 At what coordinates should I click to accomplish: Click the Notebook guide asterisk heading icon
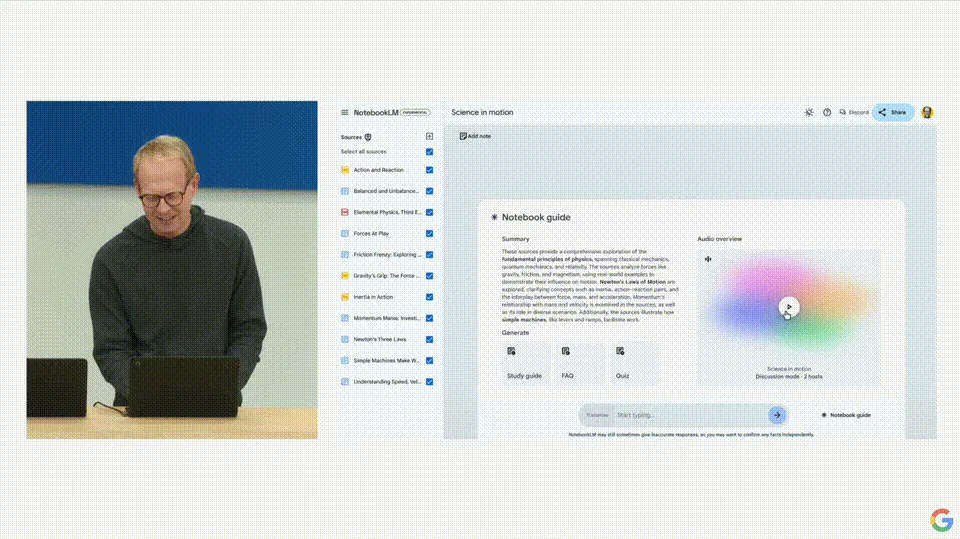(x=494, y=217)
